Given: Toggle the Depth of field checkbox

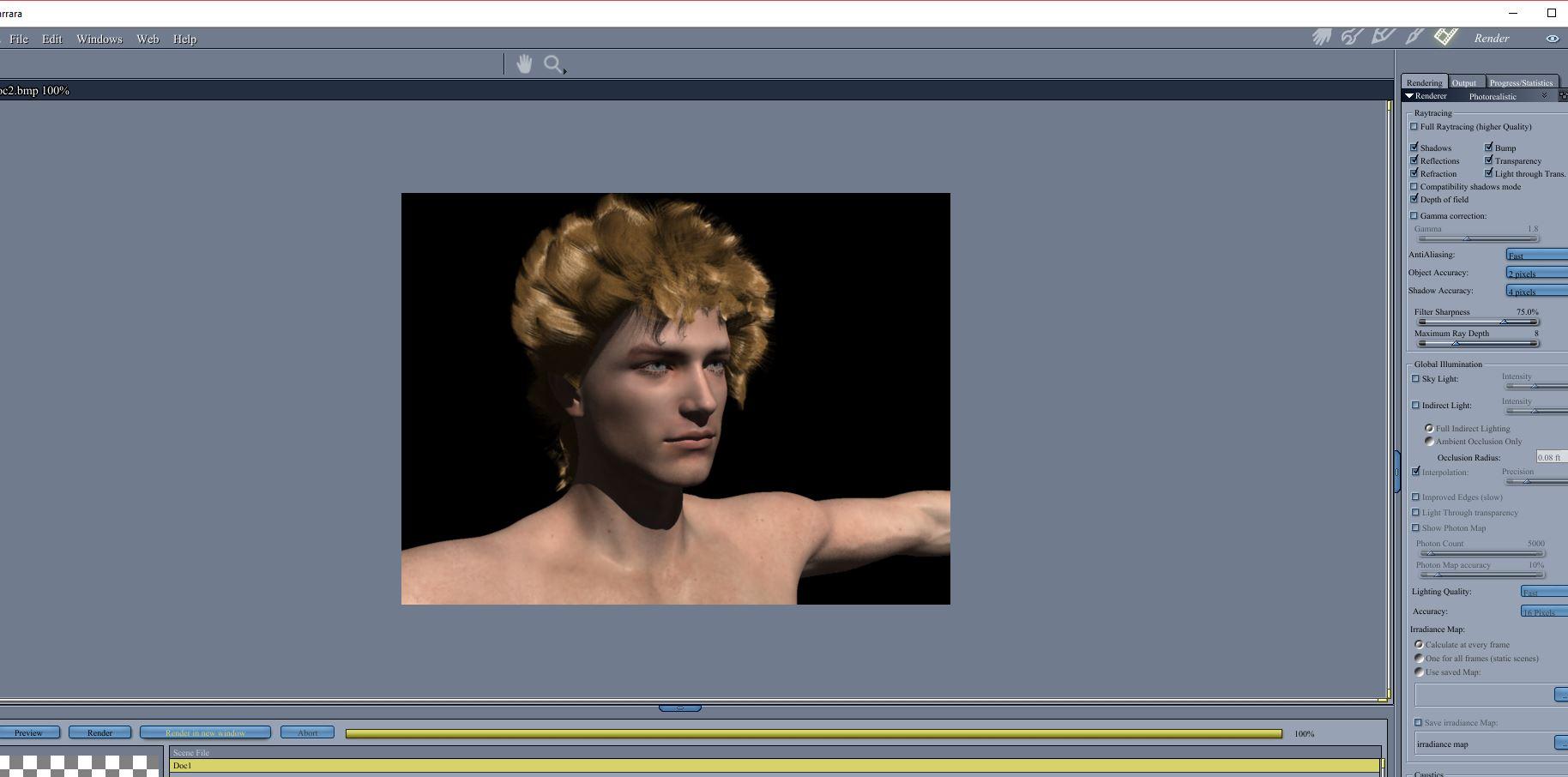Looking at the screenshot, I should pyautogui.click(x=1414, y=199).
